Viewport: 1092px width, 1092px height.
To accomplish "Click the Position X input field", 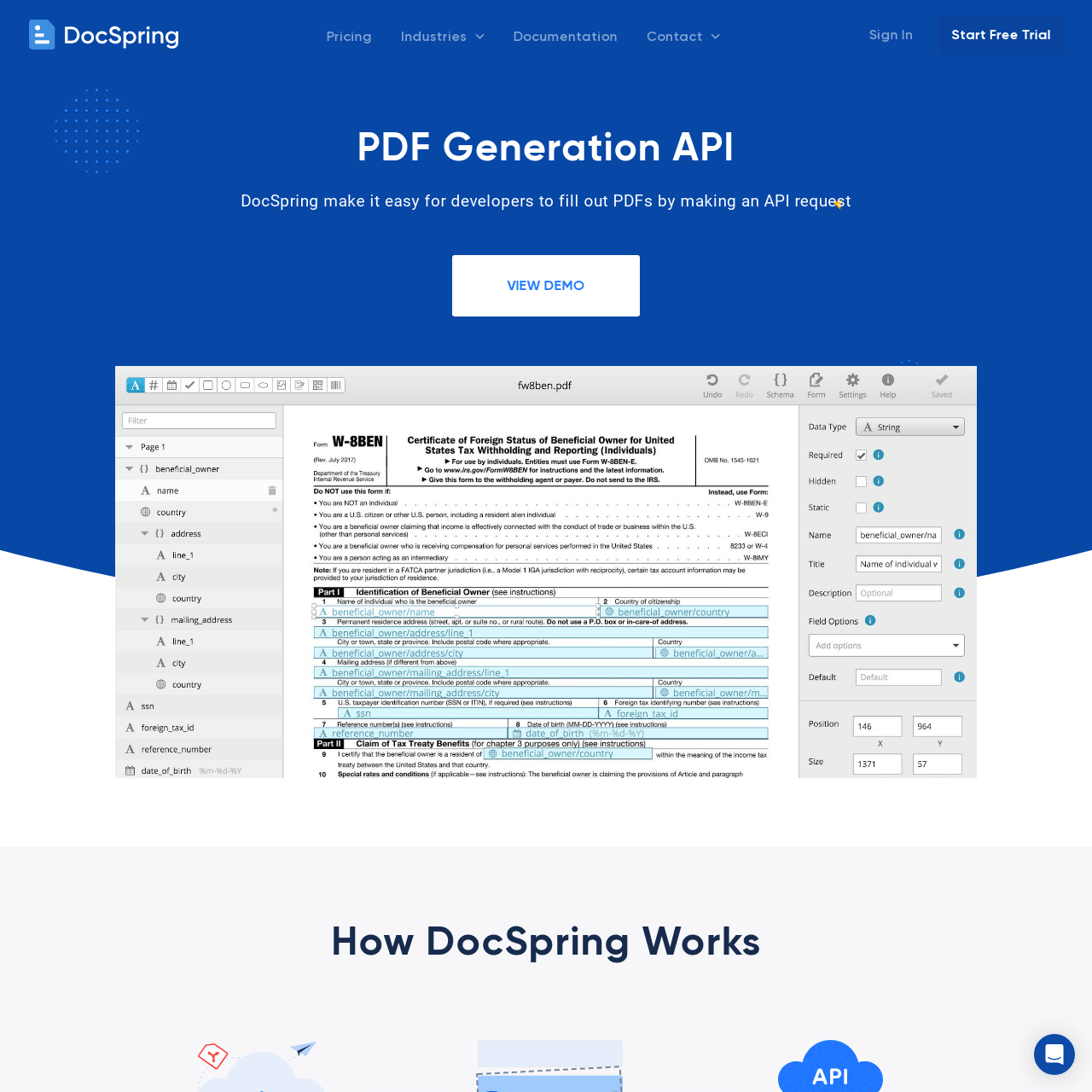I will coord(877,726).
